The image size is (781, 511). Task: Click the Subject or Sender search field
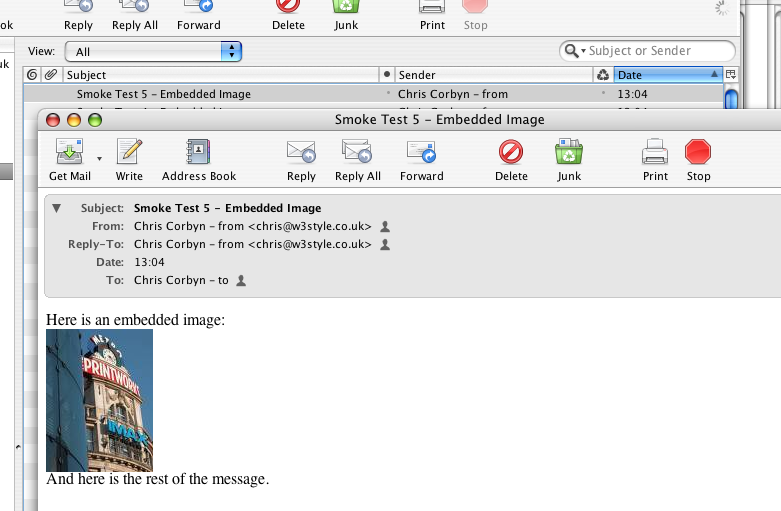pos(655,51)
